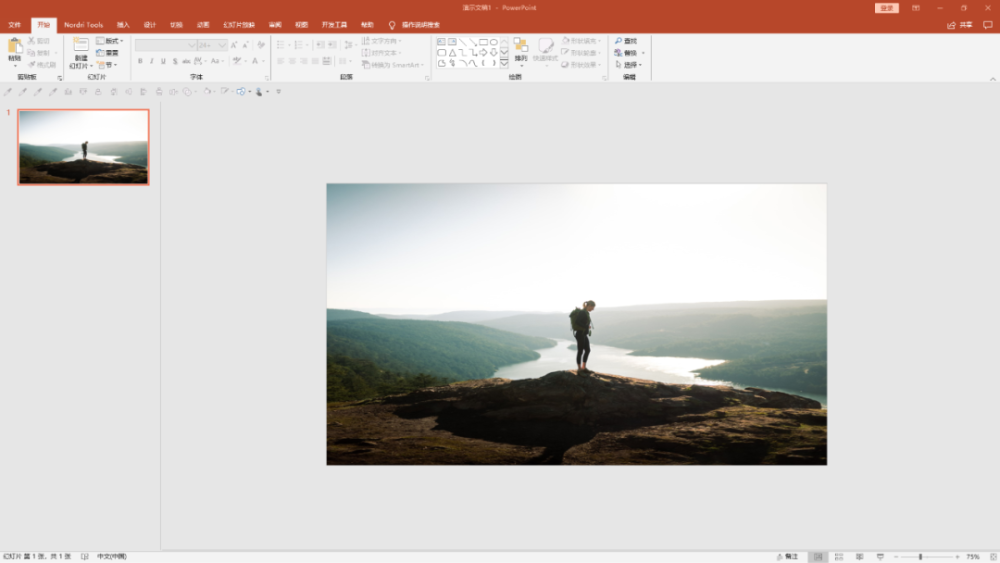Switch to slide sorter view icon
This screenshot has height=563, width=1000.
tap(838, 556)
